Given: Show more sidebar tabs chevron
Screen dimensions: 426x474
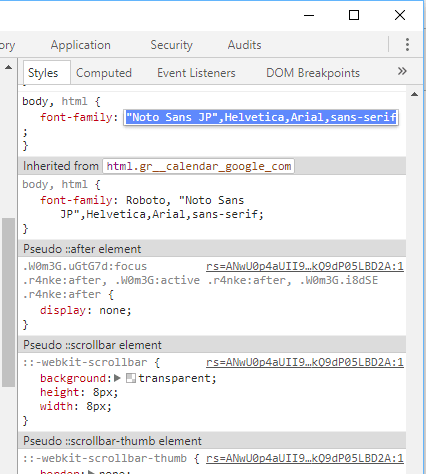Looking at the screenshot, I should pos(402,71).
